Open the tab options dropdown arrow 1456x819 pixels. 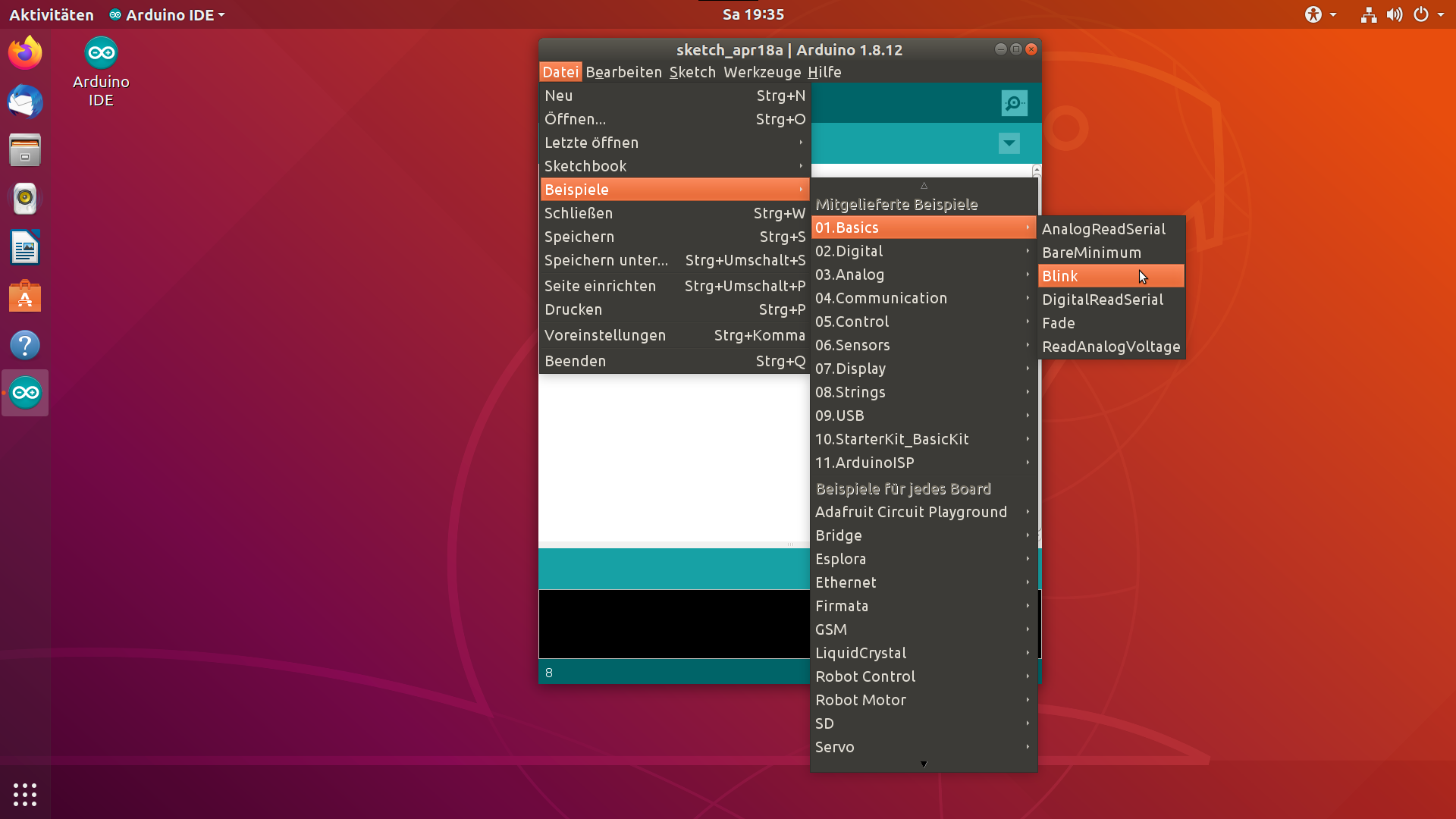(x=1009, y=143)
